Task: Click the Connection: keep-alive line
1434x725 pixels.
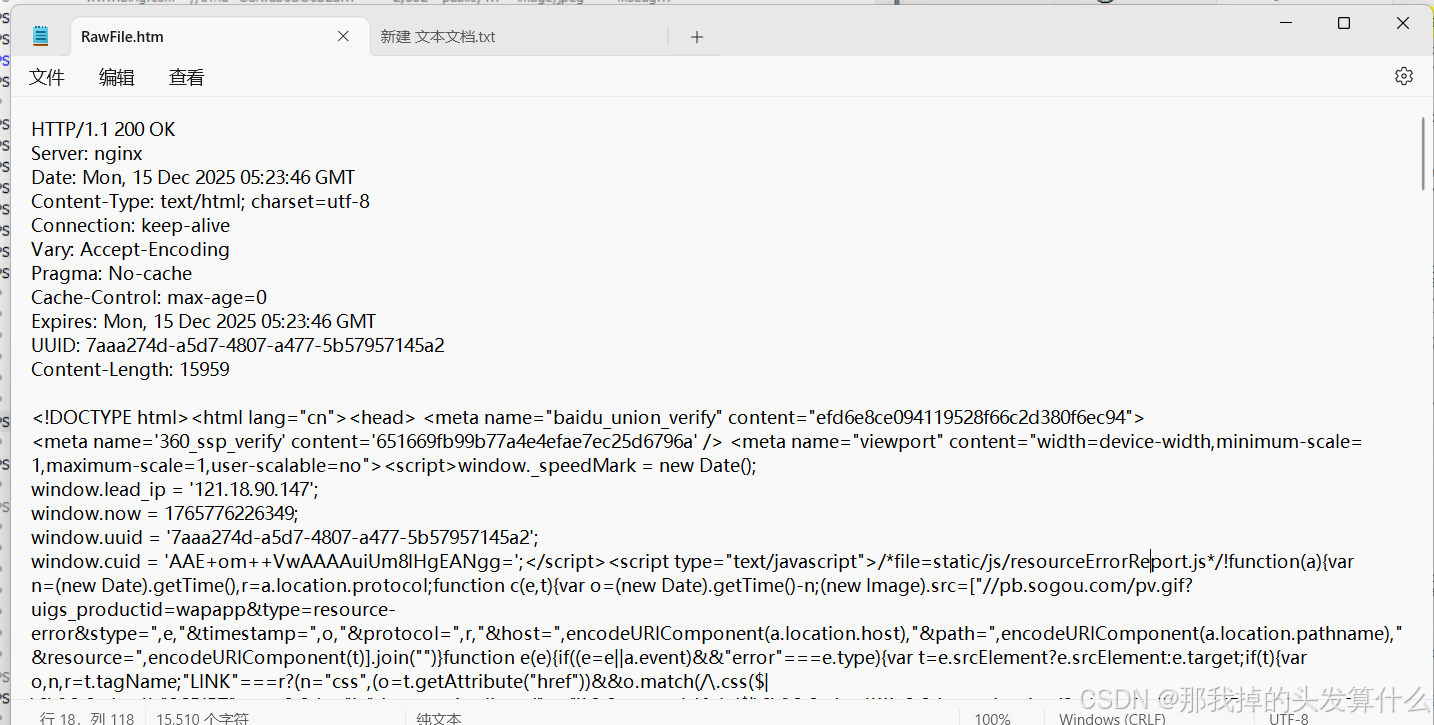Action: [x=130, y=225]
